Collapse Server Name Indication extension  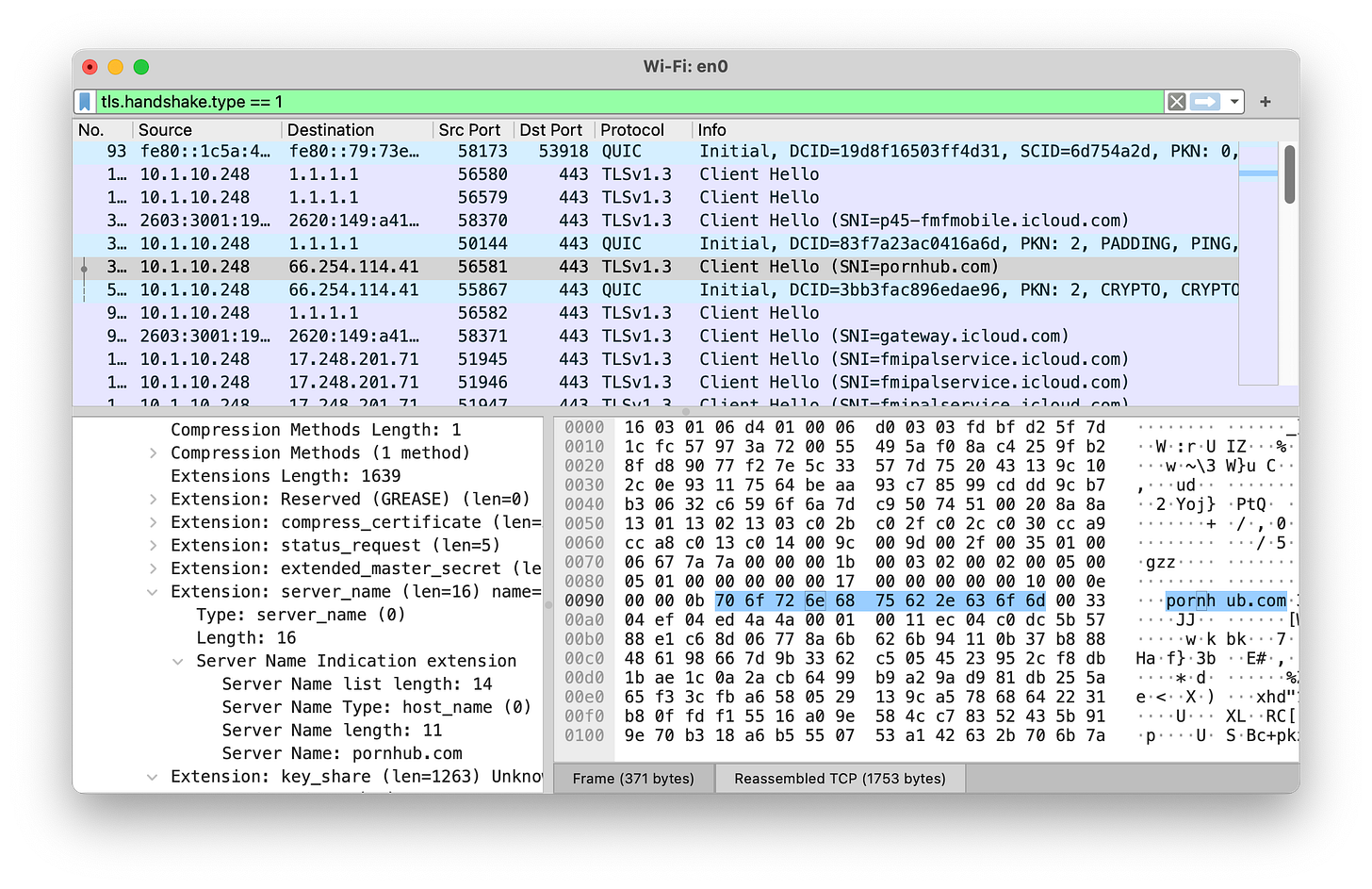click(x=178, y=661)
